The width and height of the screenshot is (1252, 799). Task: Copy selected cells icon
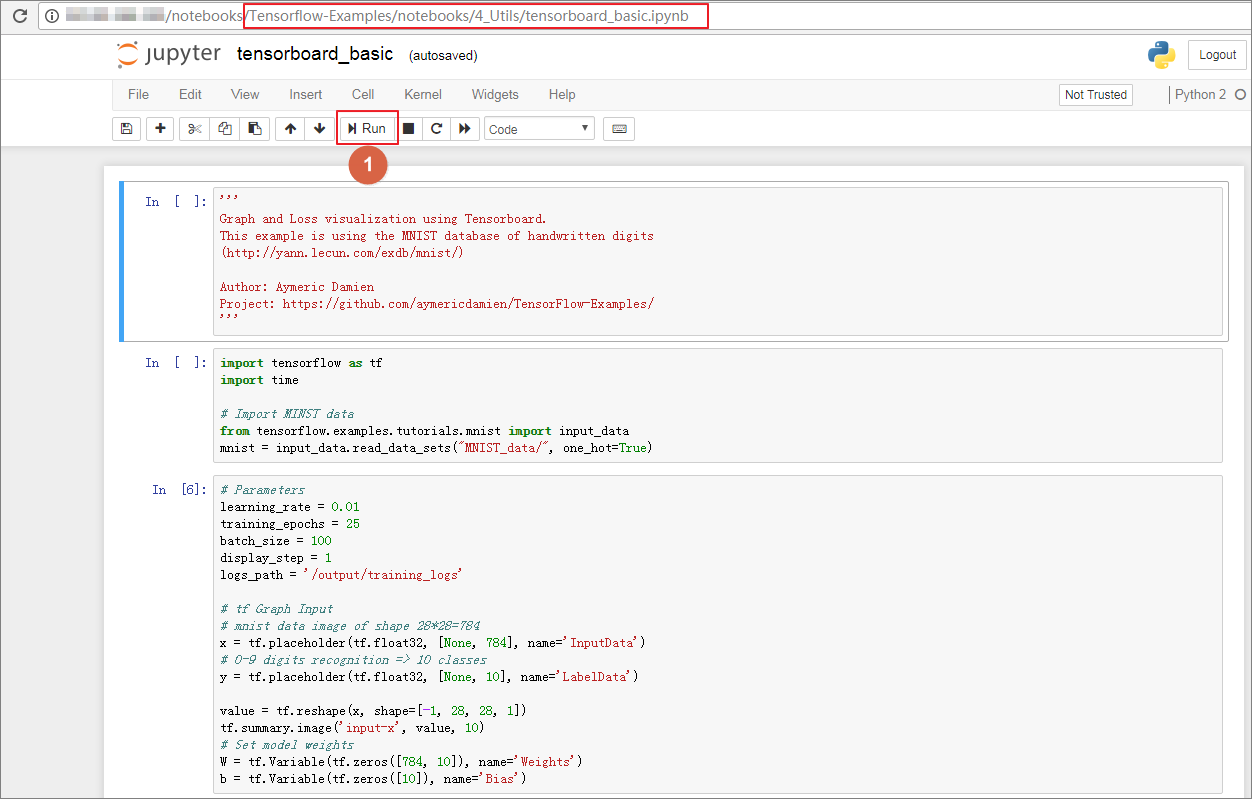pyautogui.click(x=225, y=129)
